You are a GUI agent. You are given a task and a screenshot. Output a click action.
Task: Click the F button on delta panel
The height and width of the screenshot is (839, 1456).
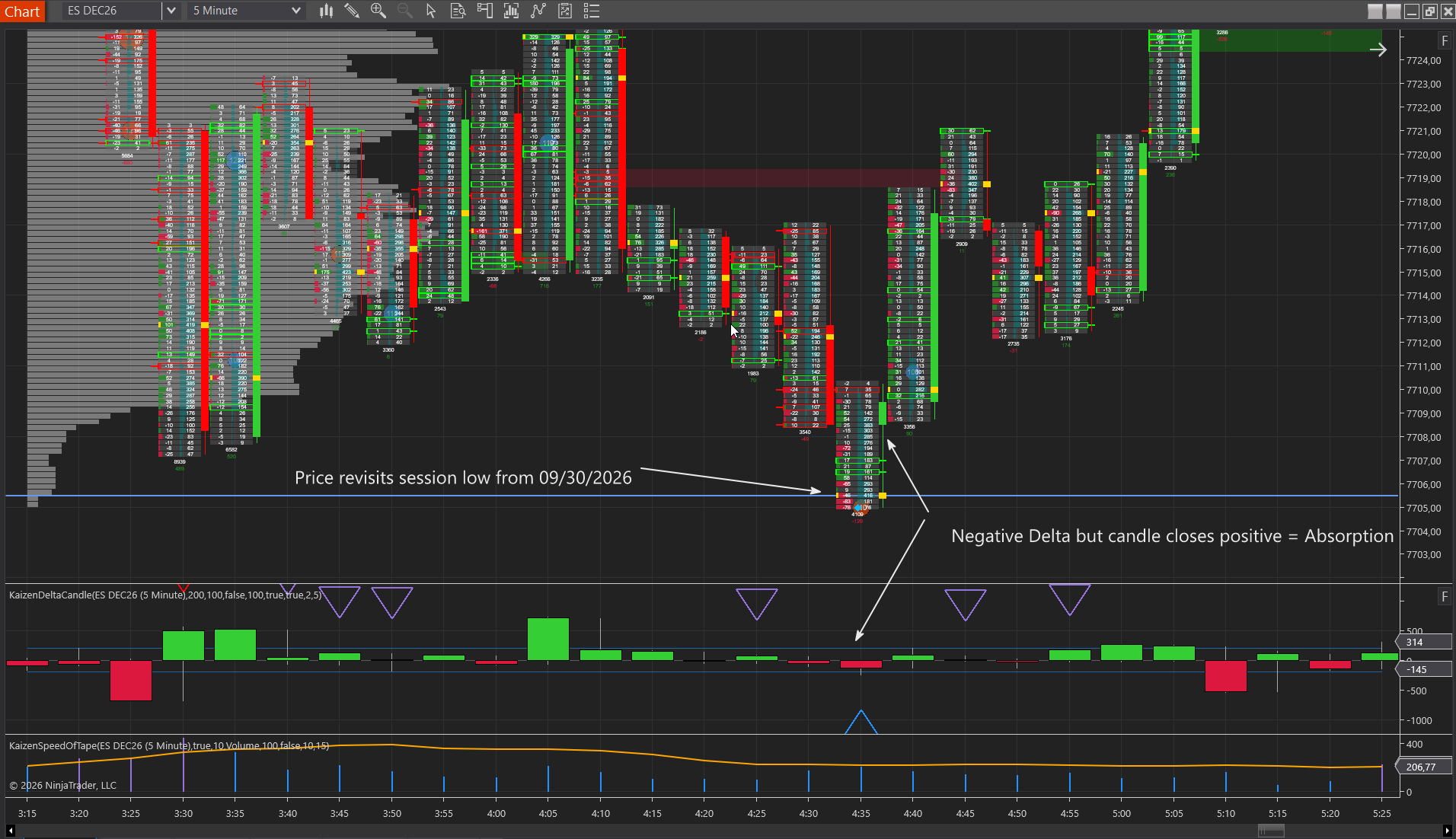pyautogui.click(x=1445, y=597)
